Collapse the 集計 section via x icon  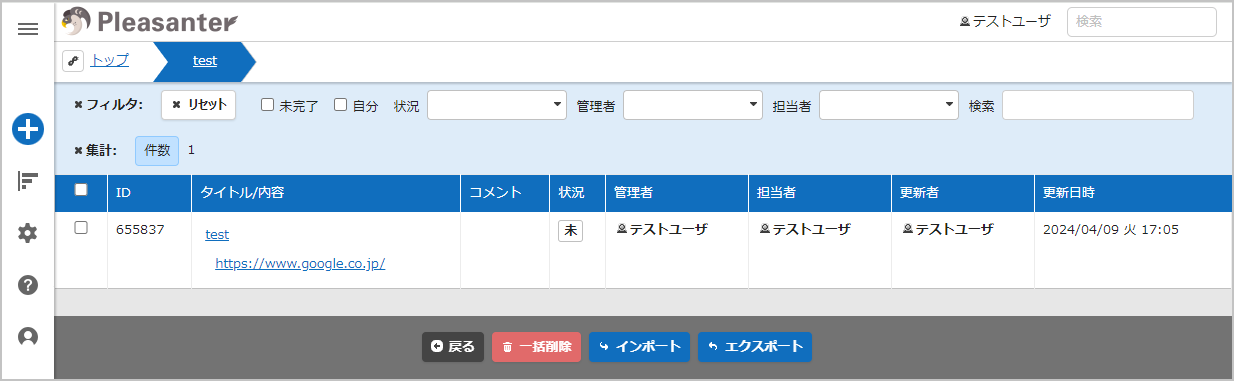[x=79, y=151]
